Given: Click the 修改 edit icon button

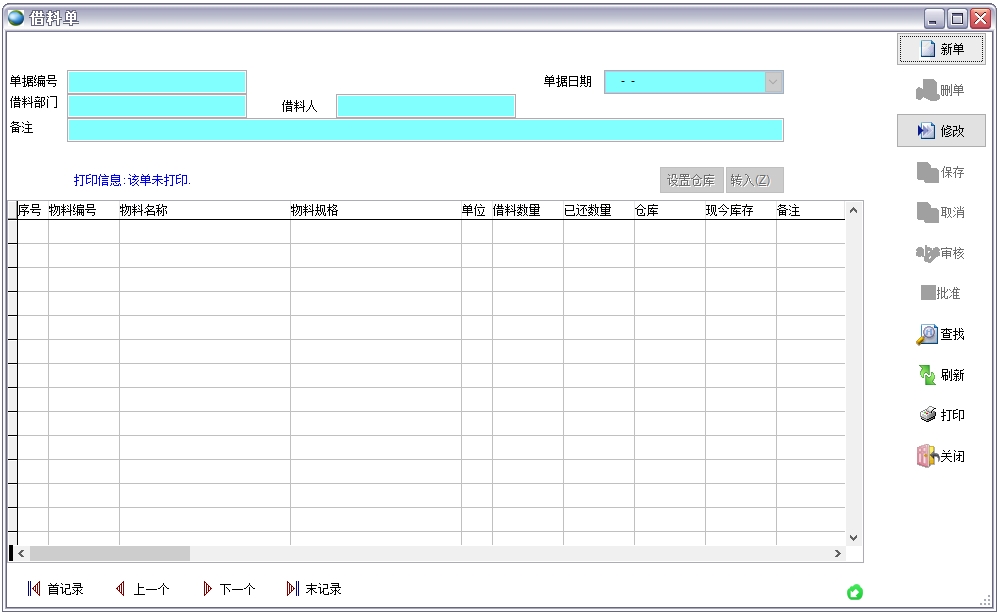Looking at the screenshot, I should tap(927, 131).
